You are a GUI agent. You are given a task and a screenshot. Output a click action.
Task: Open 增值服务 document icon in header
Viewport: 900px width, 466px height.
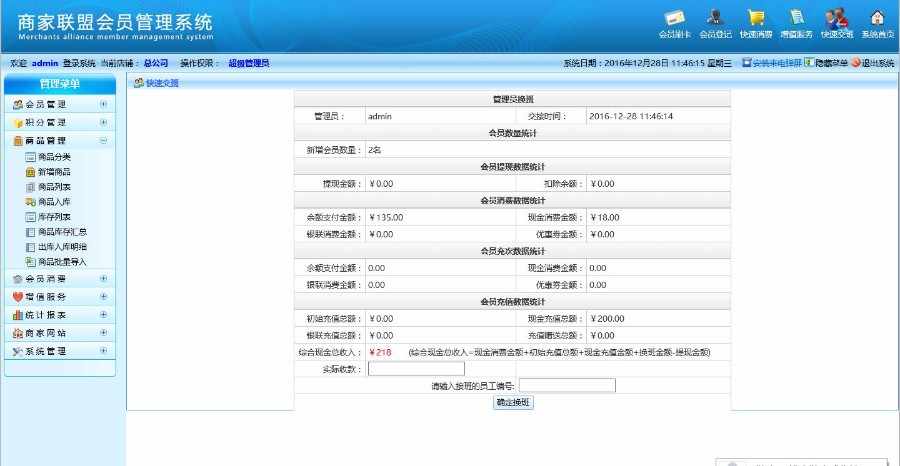(x=796, y=18)
